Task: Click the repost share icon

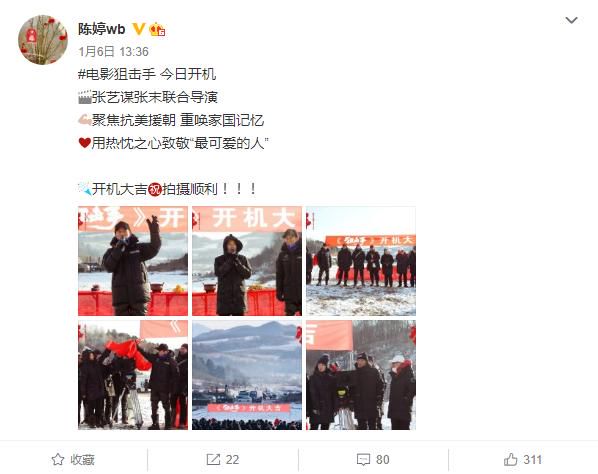Action: (x=213, y=460)
